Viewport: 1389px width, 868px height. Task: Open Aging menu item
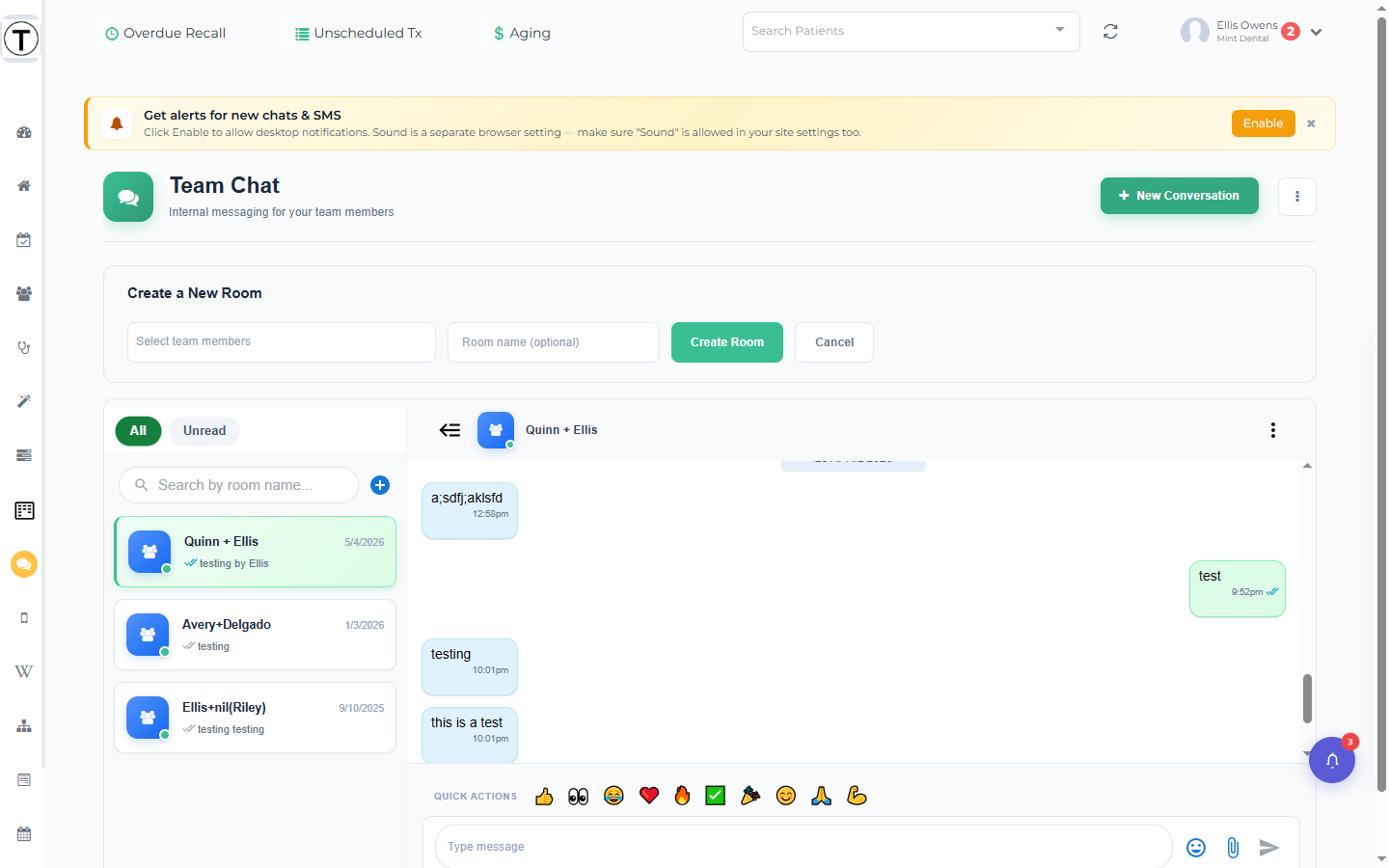[522, 33]
